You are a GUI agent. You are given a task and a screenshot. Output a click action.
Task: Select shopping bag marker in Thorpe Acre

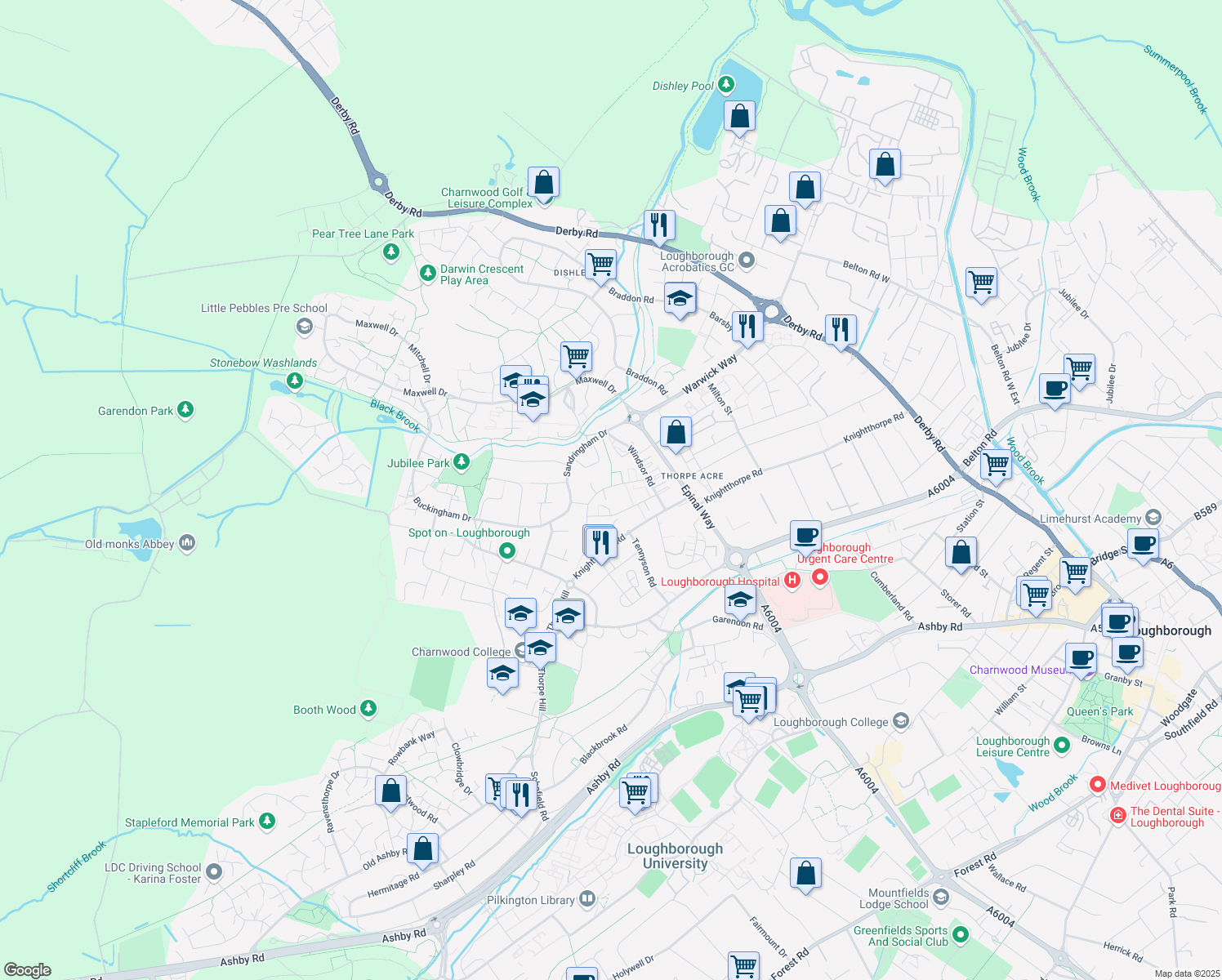click(676, 433)
